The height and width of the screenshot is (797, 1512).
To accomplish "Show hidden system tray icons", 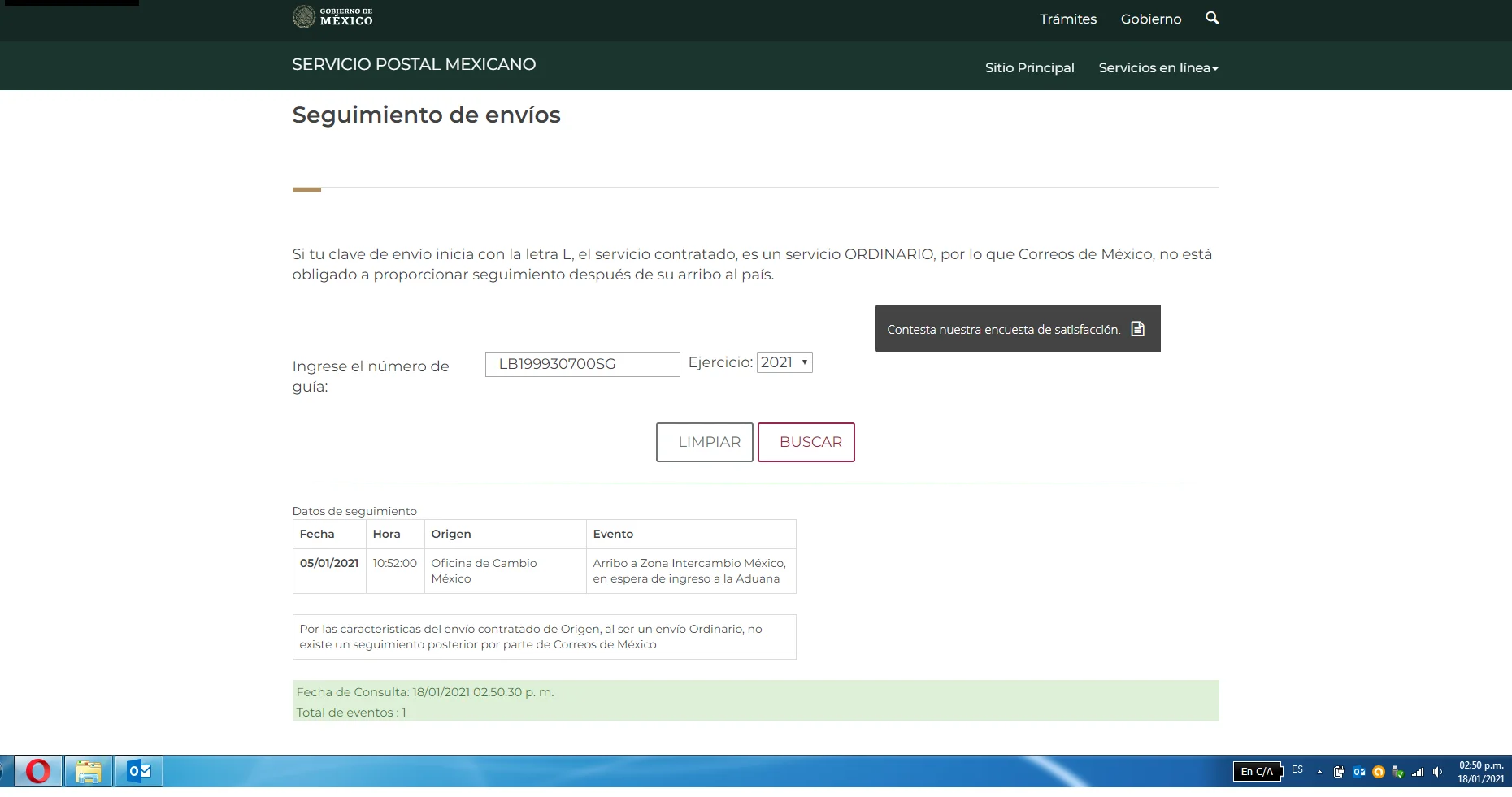I will click(1319, 772).
